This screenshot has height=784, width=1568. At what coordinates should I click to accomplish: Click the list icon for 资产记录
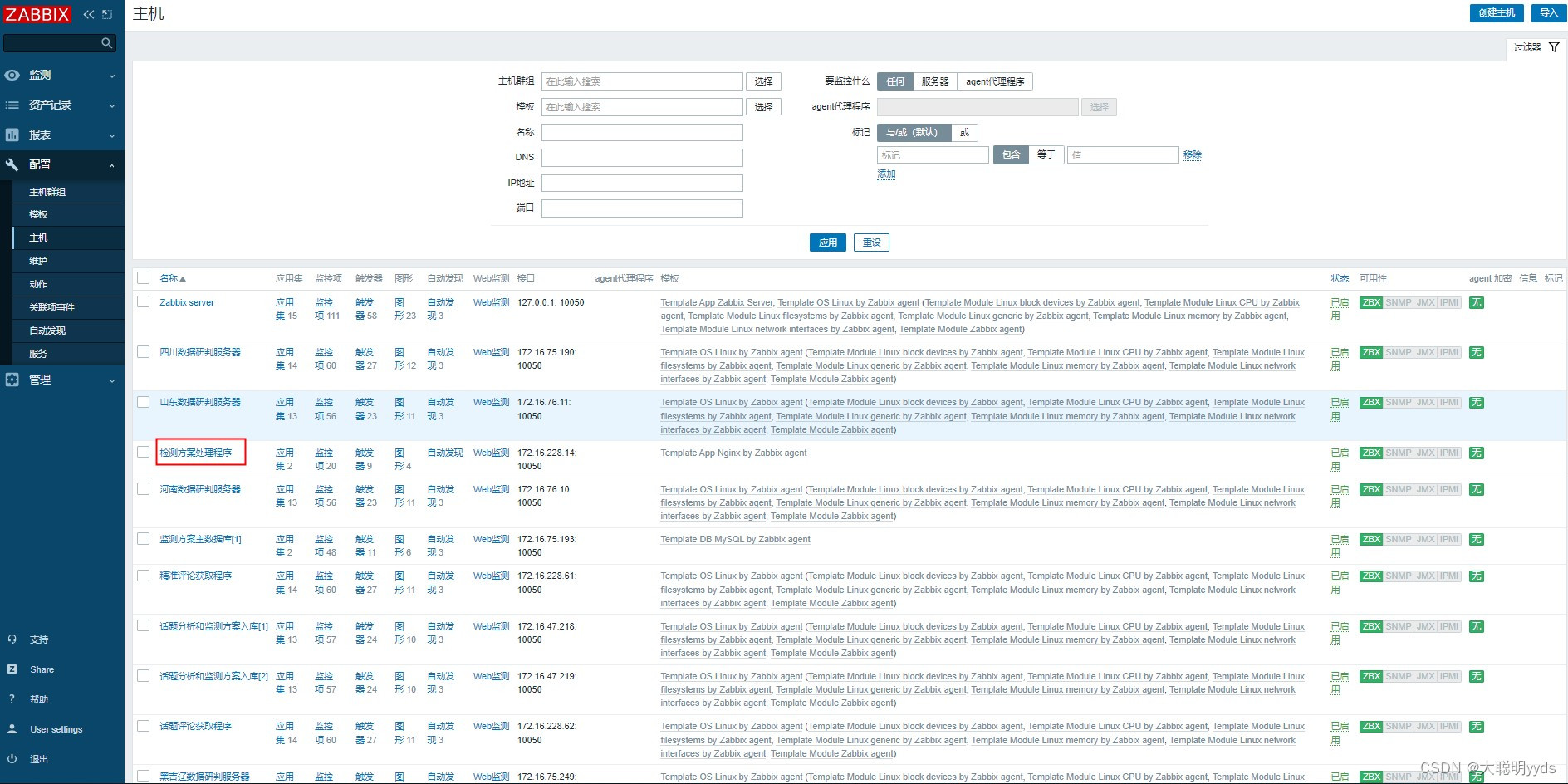(x=12, y=105)
